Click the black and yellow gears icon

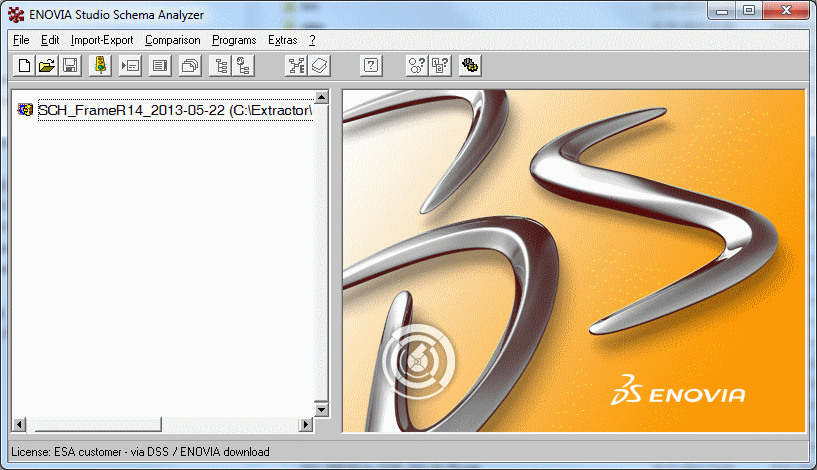point(470,66)
